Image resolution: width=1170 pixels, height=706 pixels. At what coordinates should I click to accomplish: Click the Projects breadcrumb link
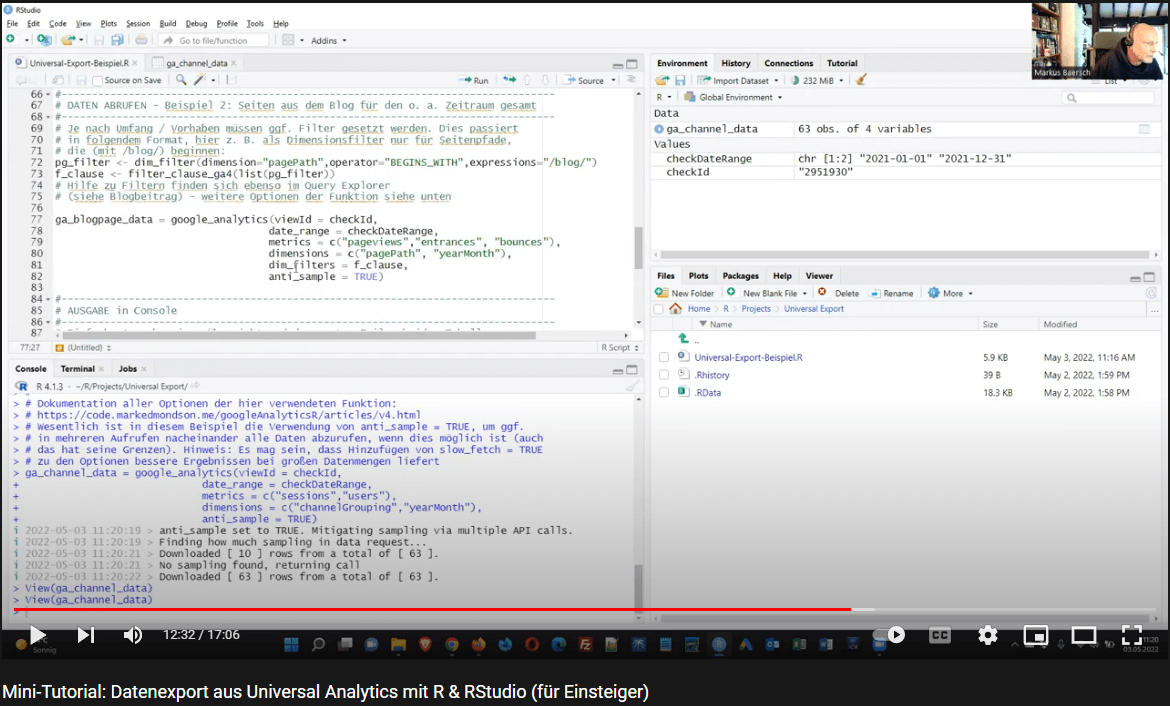coord(756,309)
